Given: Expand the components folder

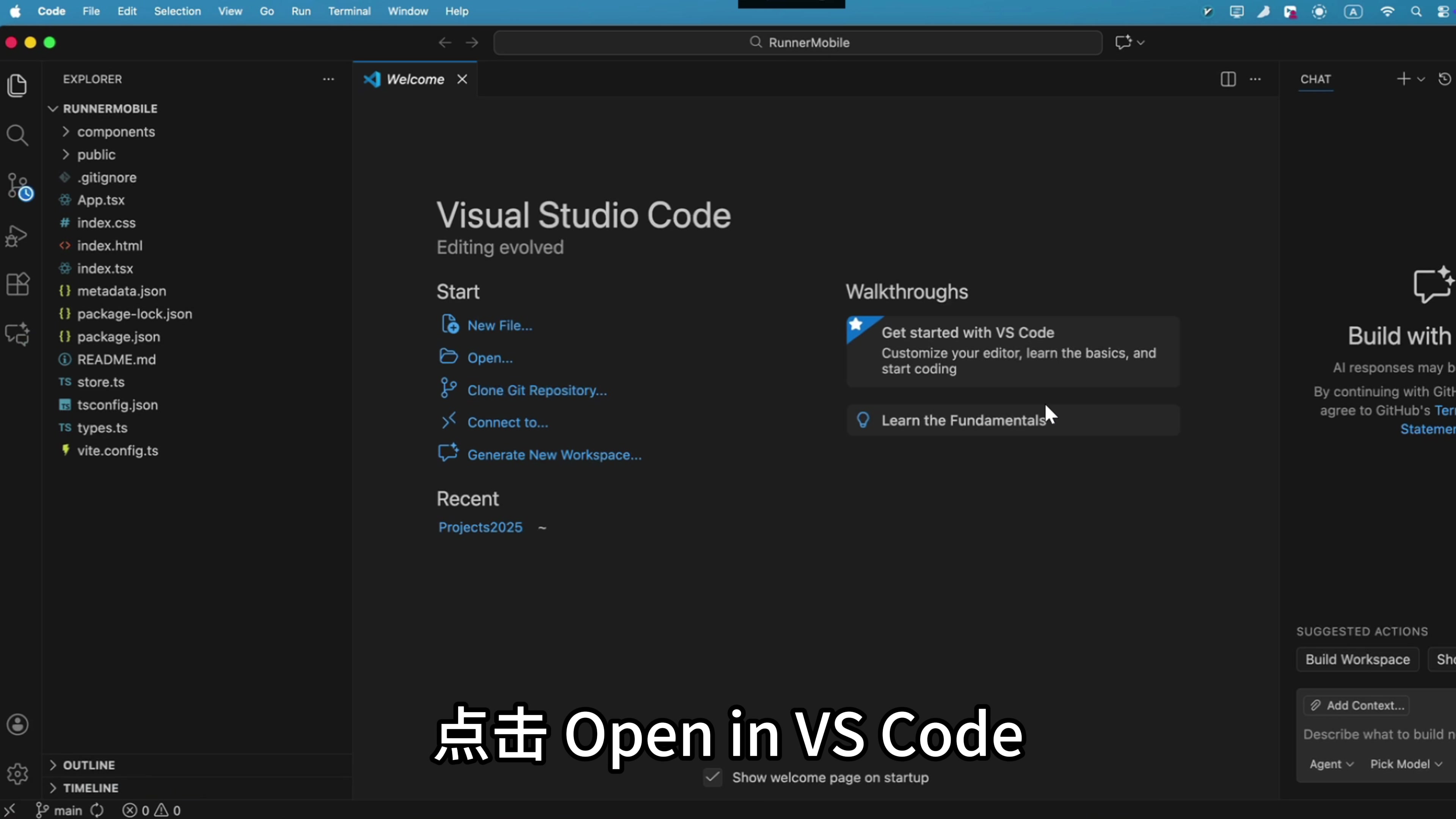Looking at the screenshot, I should click(116, 132).
